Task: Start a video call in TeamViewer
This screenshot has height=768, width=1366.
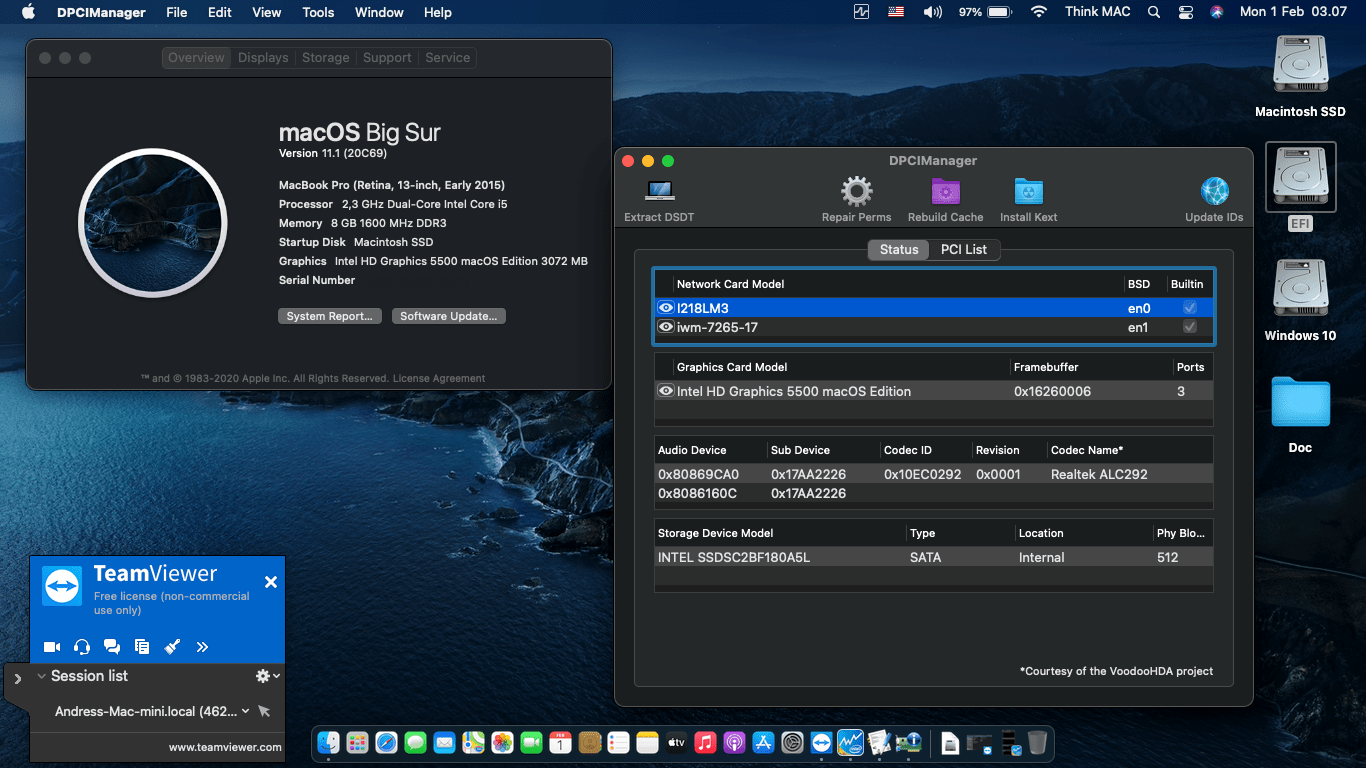Action: pos(51,647)
